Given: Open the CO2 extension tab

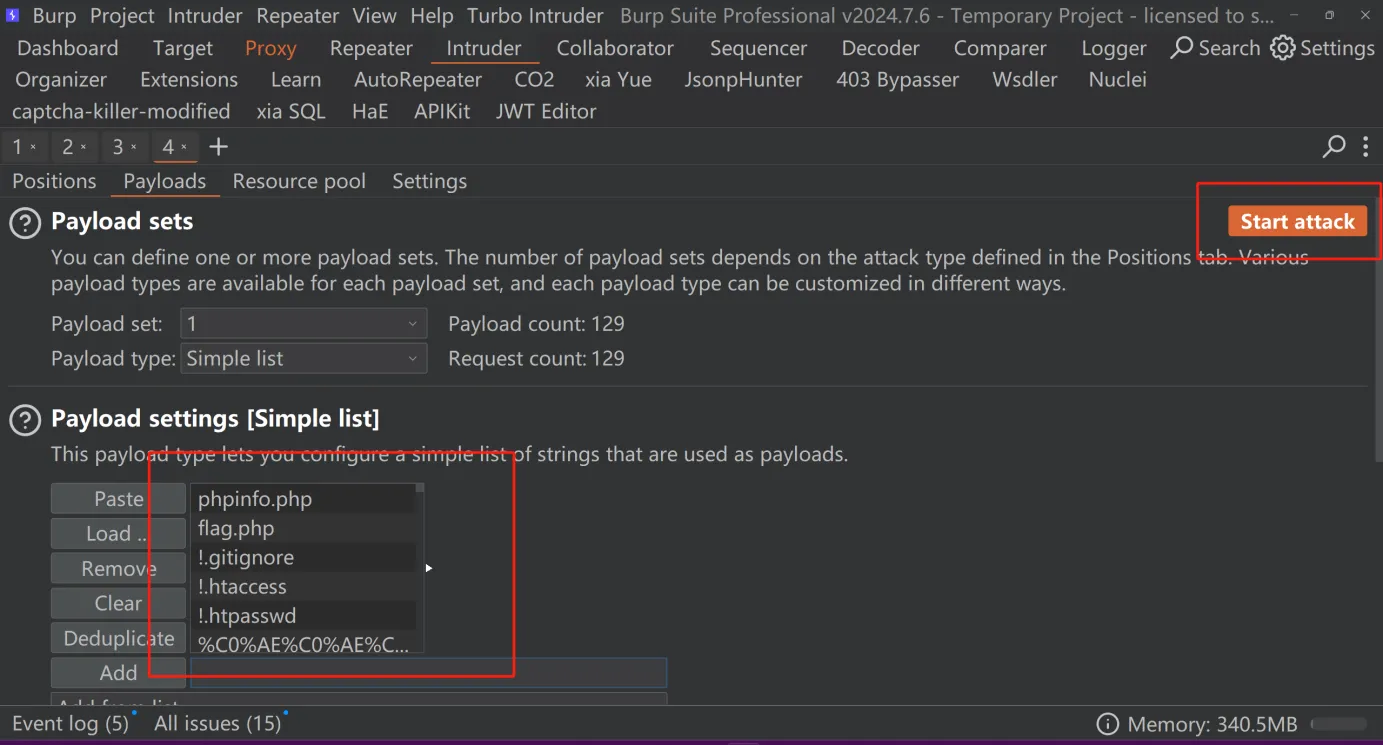Looking at the screenshot, I should [x=534, y=80].
